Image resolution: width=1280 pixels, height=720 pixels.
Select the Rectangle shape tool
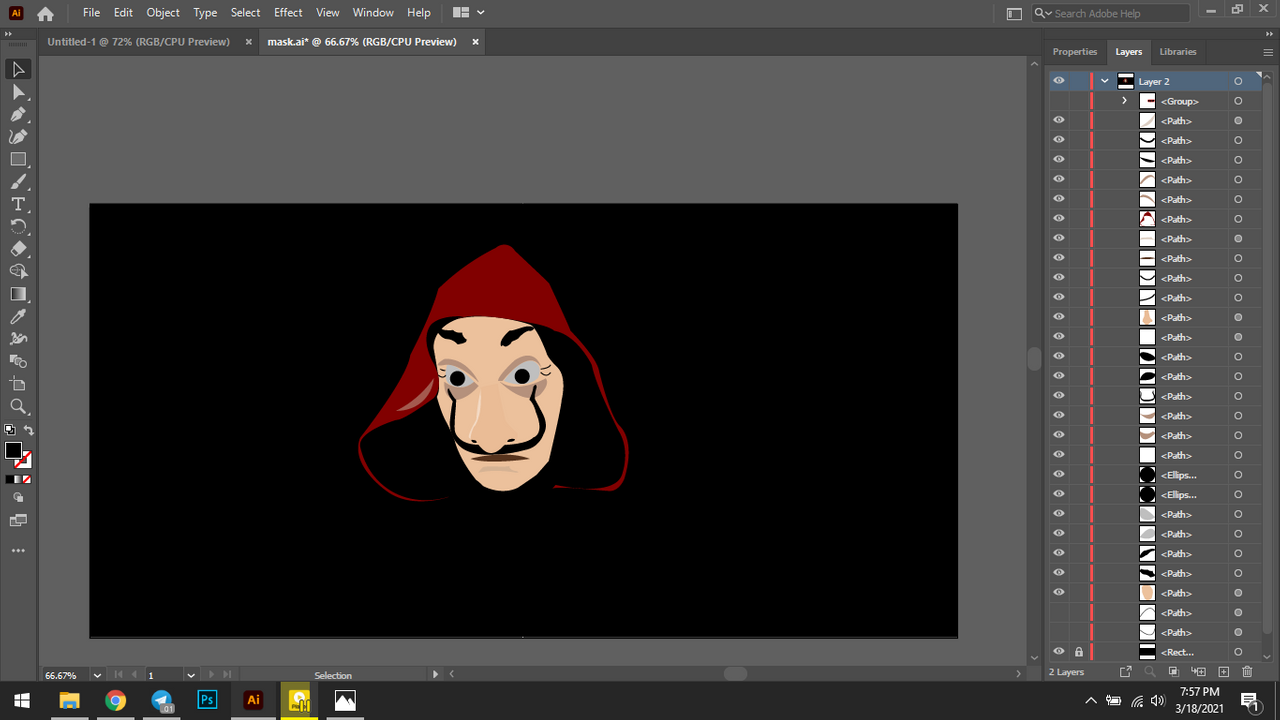click(18, 159)
